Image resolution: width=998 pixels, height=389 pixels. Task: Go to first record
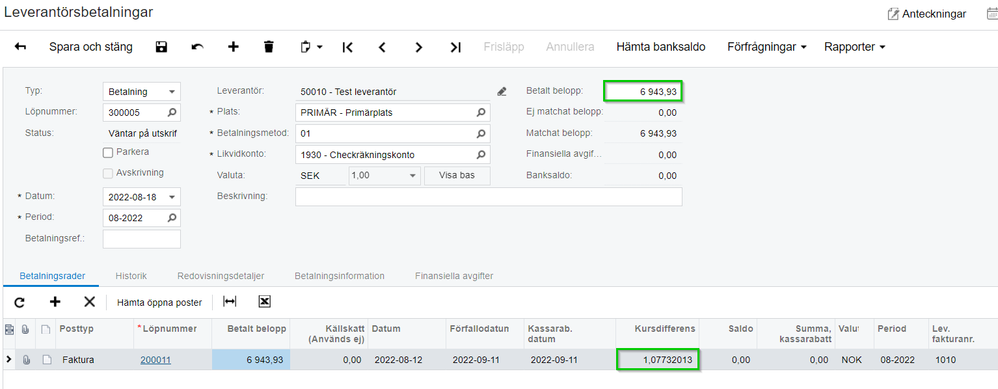pos(347,47)
